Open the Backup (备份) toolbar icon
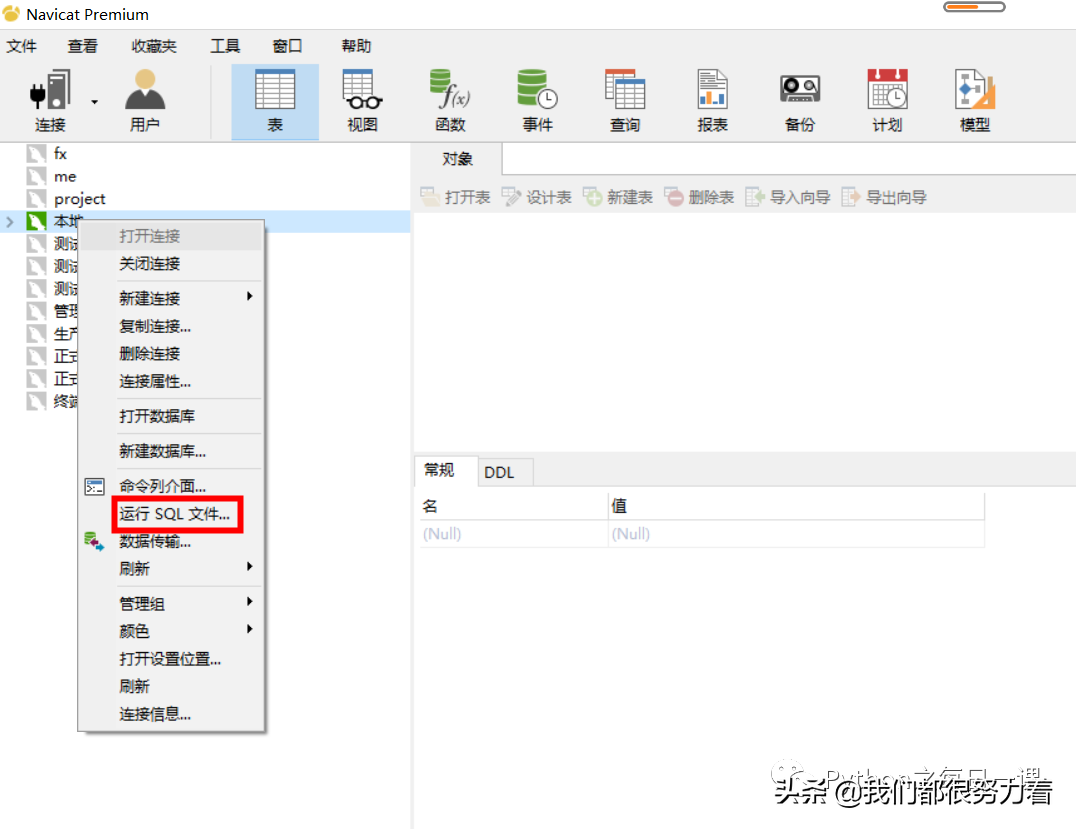This screenshot has width=1076, height=829. (800, 102)
